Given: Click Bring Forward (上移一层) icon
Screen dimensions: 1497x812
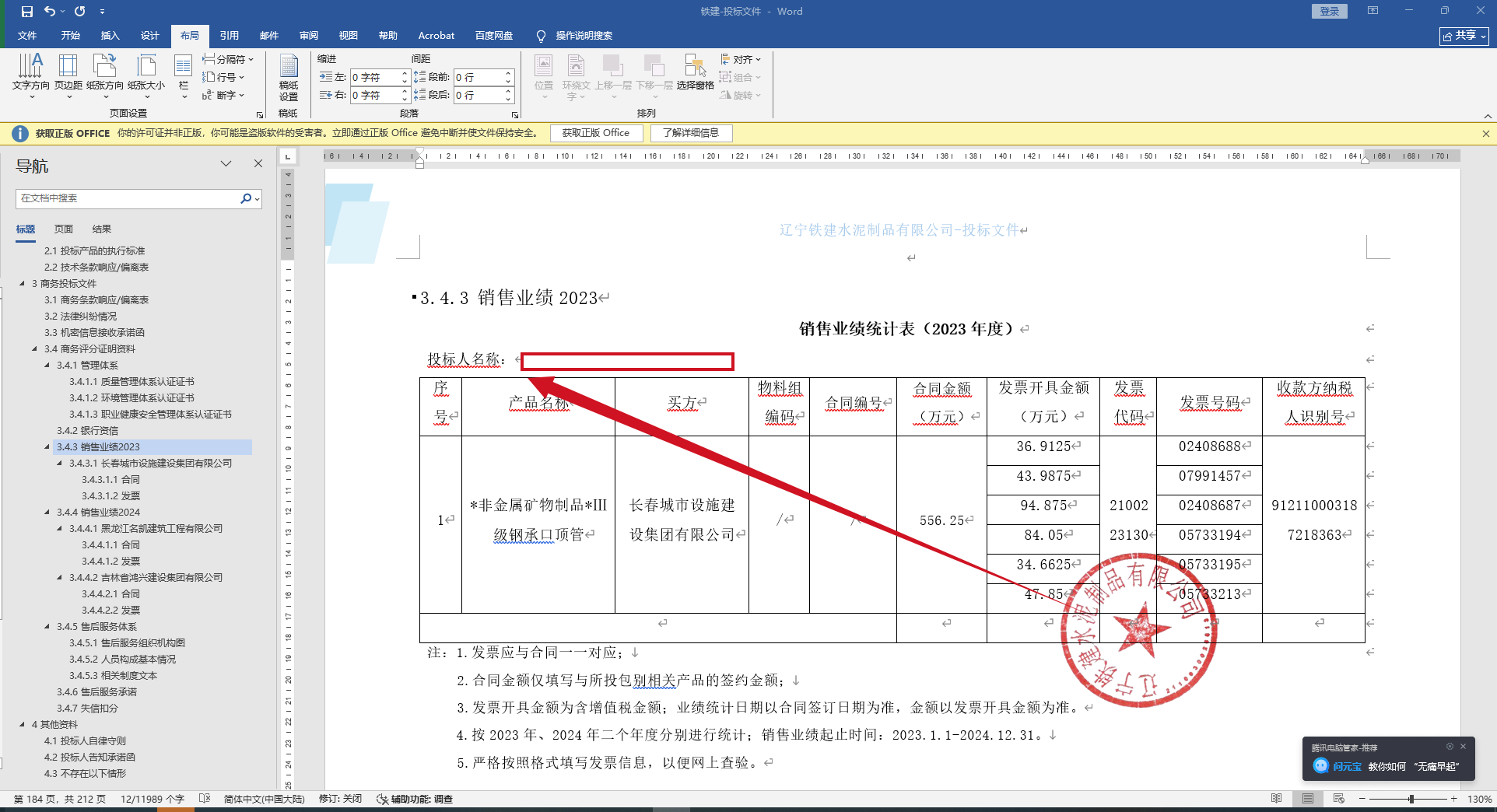Looking at the screenshot, I should [613, 75].
